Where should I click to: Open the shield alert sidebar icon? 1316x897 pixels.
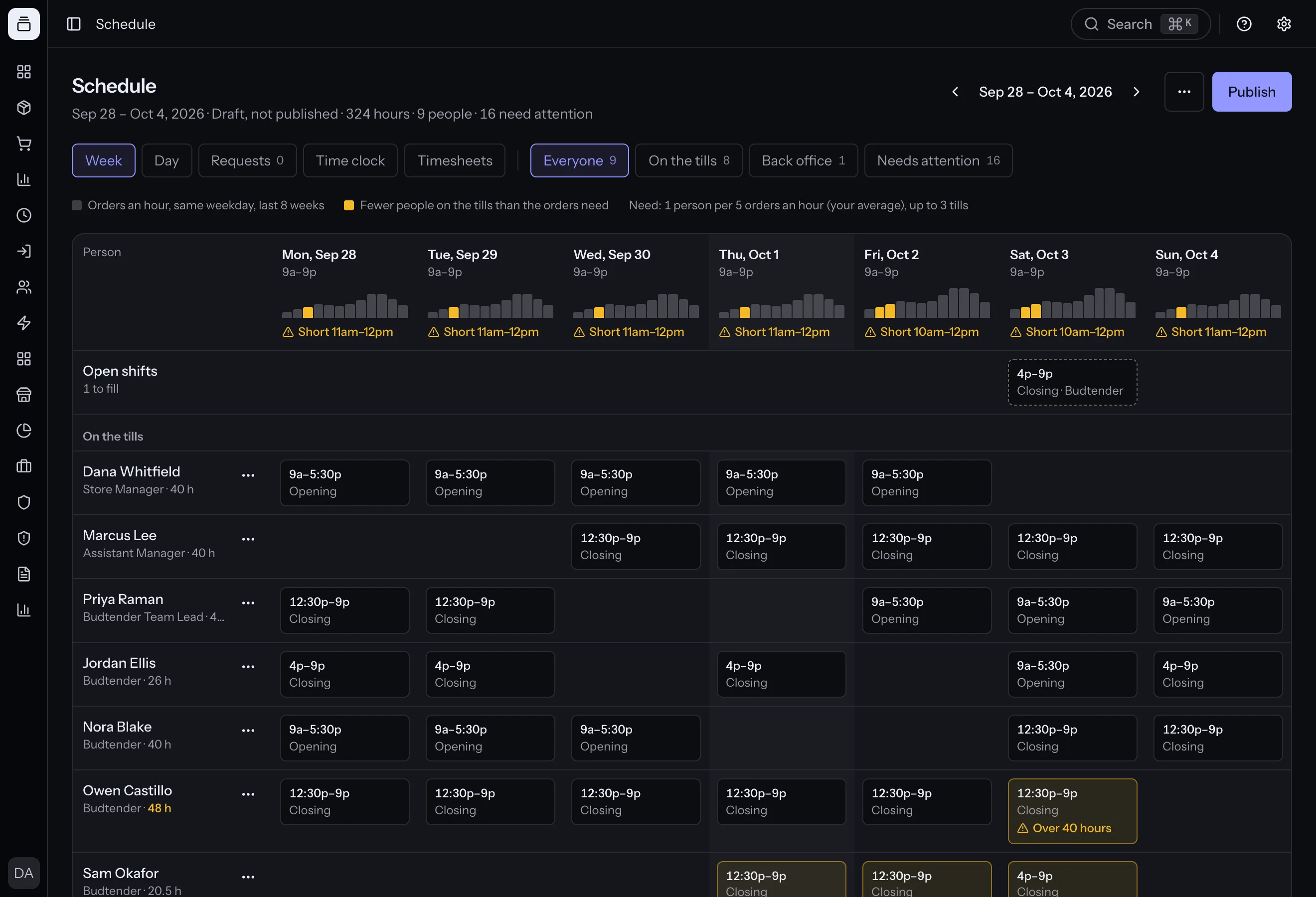(x=24, y=538)
